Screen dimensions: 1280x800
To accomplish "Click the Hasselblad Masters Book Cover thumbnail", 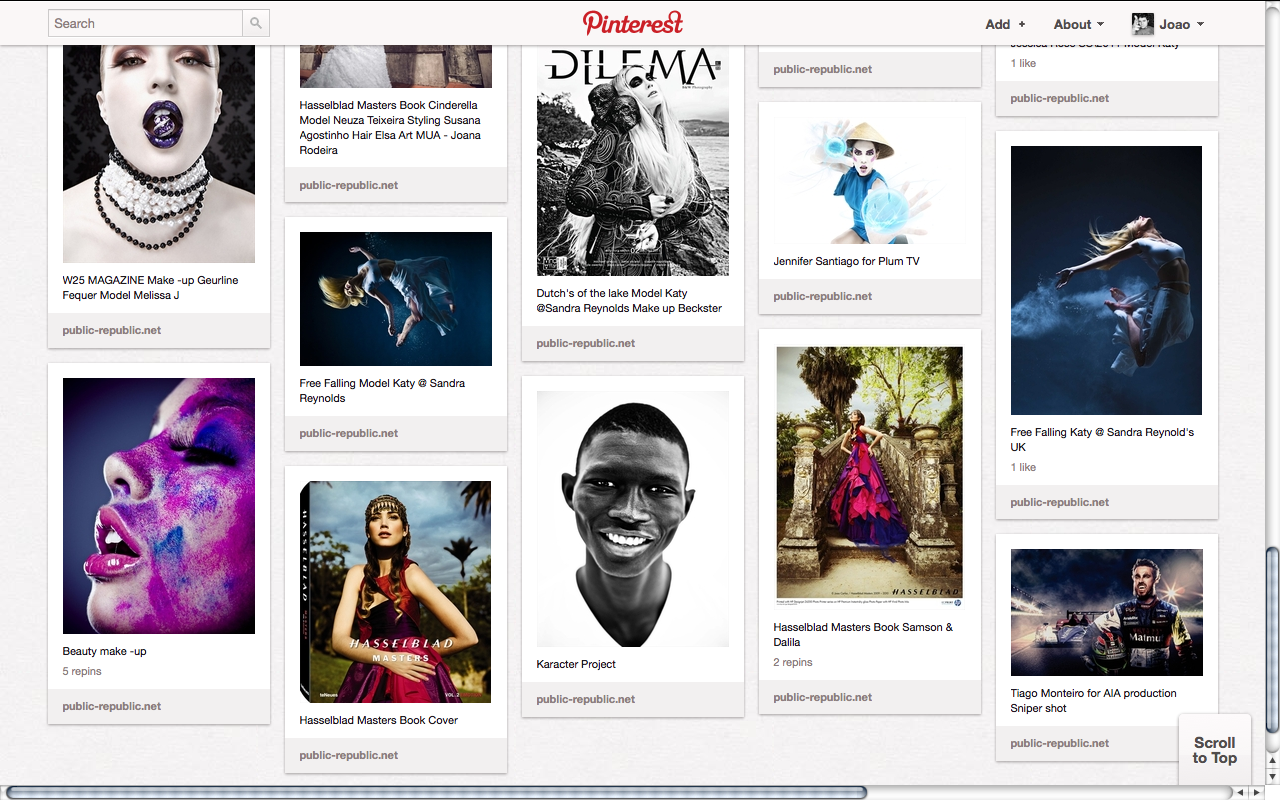I will pos(395,591).
